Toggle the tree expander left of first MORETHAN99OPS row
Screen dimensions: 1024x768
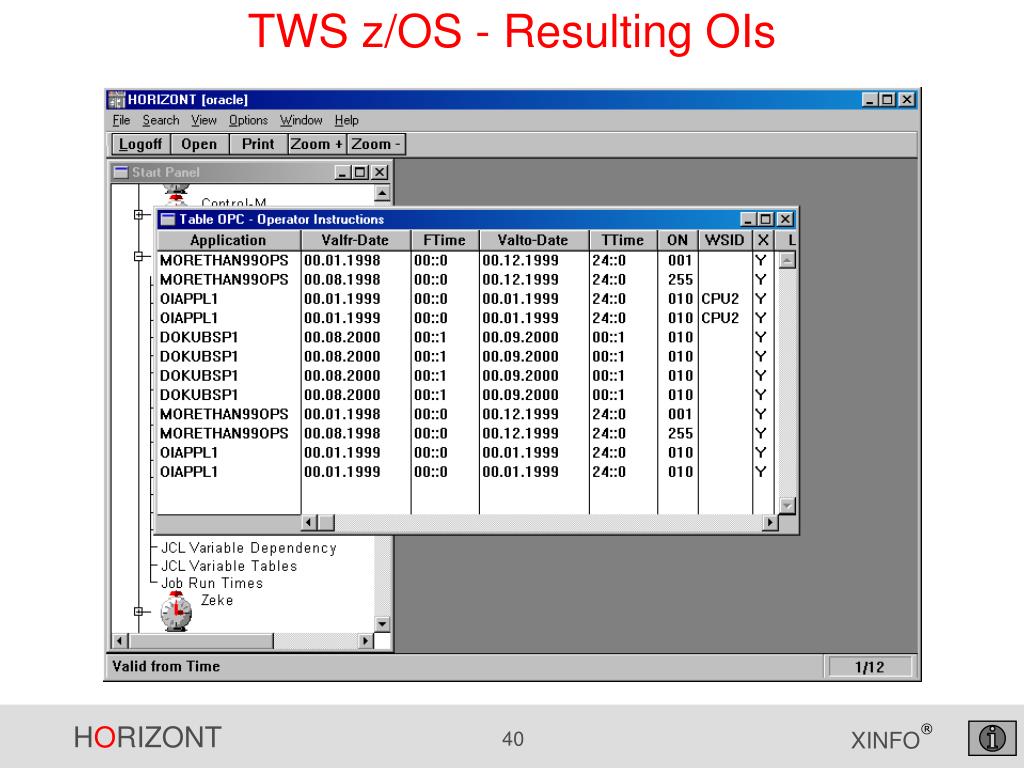point(138,256)
